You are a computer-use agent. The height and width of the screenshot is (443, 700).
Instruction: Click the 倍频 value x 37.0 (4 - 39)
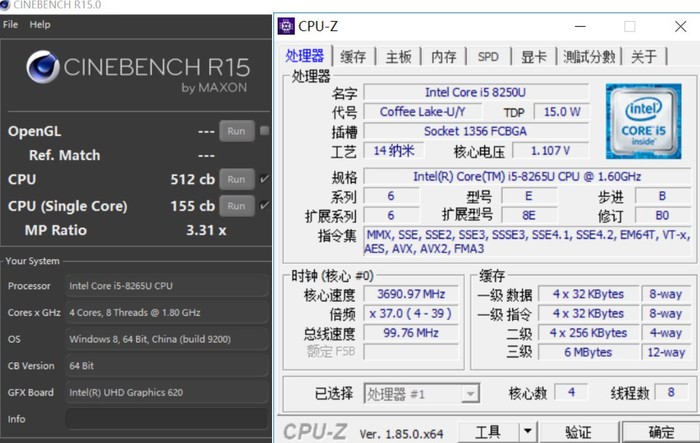(x=411, y=313)
